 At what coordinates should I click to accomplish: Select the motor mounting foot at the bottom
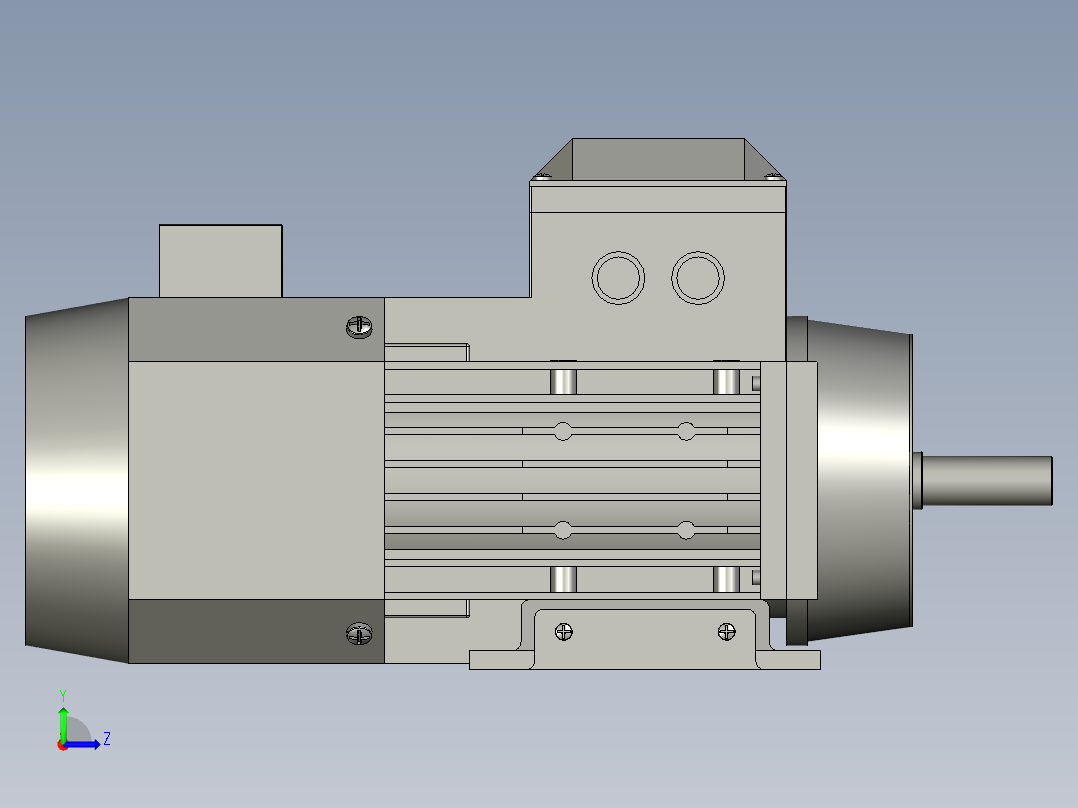click(x=645, y=655)
